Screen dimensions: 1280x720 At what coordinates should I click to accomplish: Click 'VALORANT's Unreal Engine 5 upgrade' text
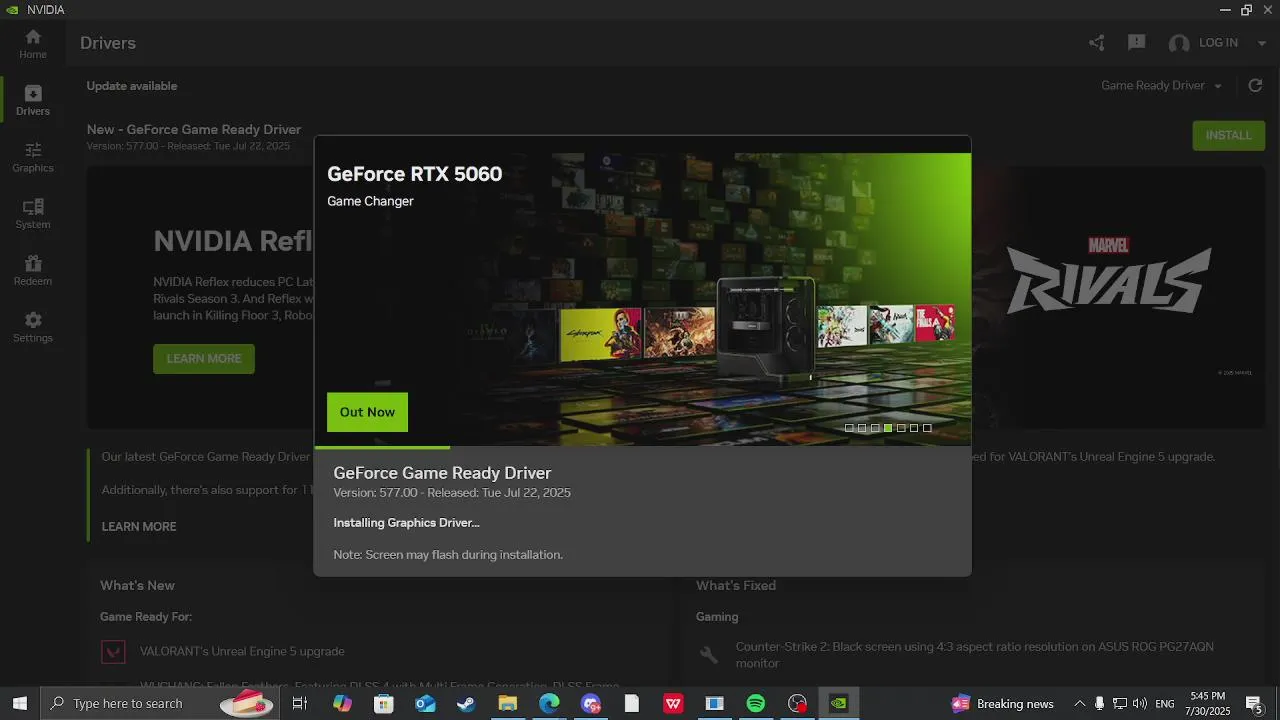(242, 652)
